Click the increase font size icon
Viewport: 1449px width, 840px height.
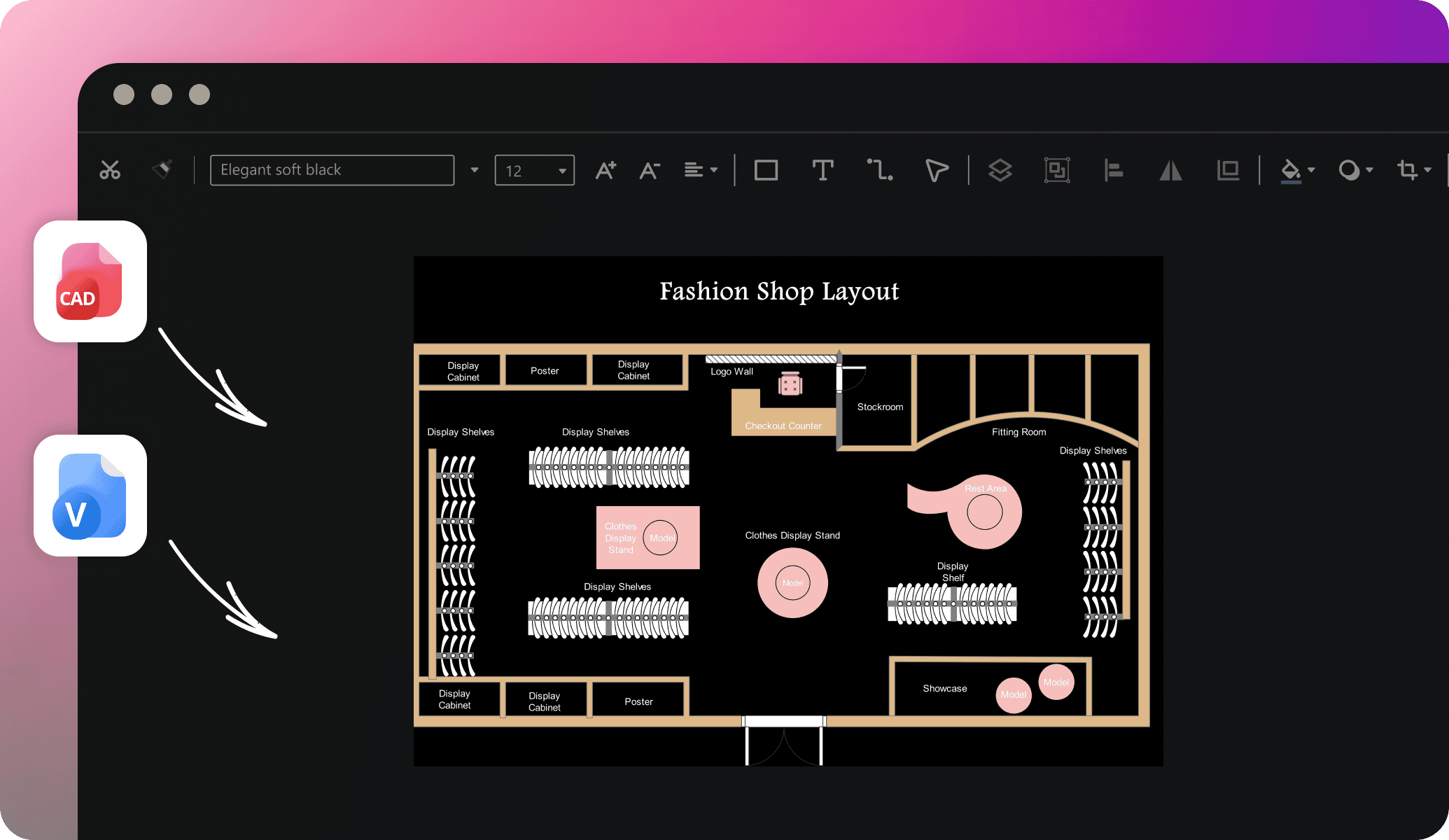605,170
